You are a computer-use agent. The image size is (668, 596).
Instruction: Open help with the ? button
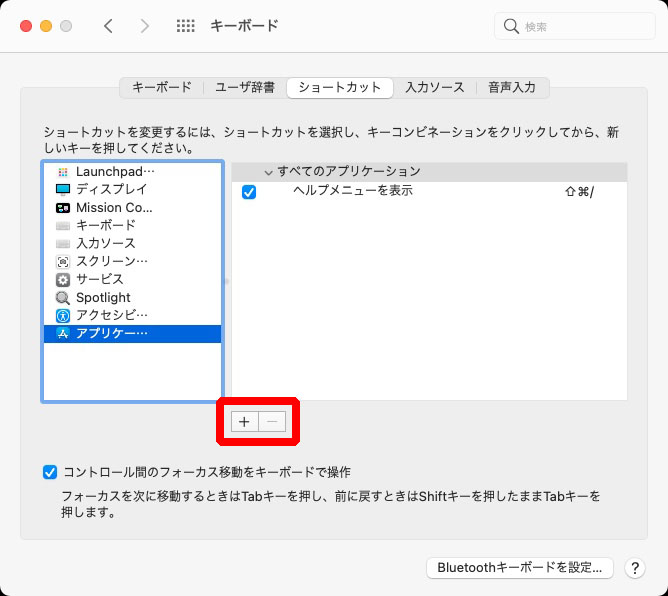(635, 568)
